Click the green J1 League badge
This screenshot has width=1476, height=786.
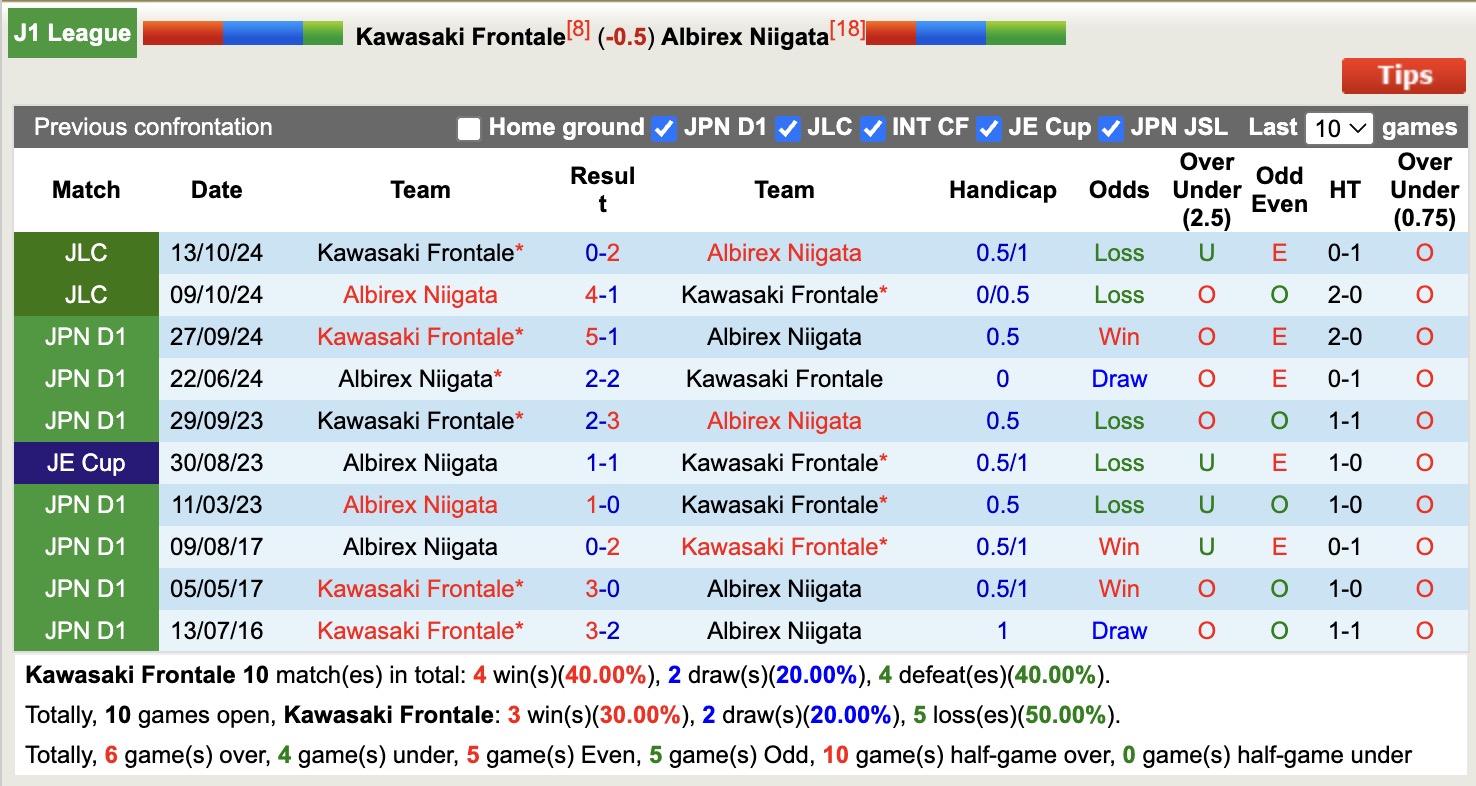tap(71, 32)
